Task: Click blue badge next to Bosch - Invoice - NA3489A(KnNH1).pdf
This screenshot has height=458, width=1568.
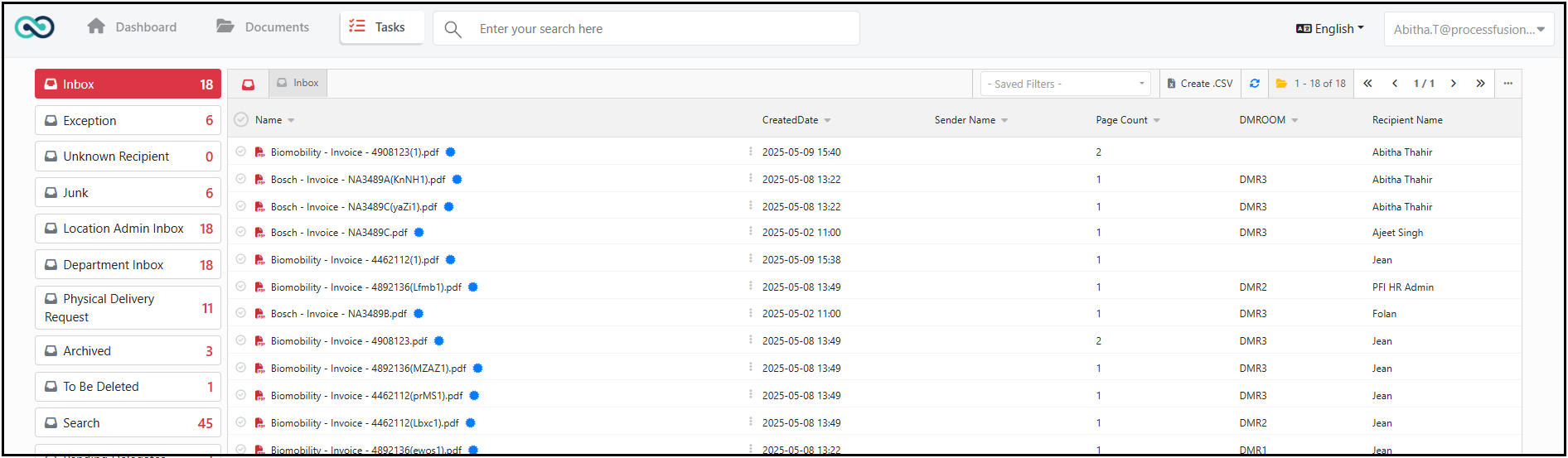Action: coord(457,180)
